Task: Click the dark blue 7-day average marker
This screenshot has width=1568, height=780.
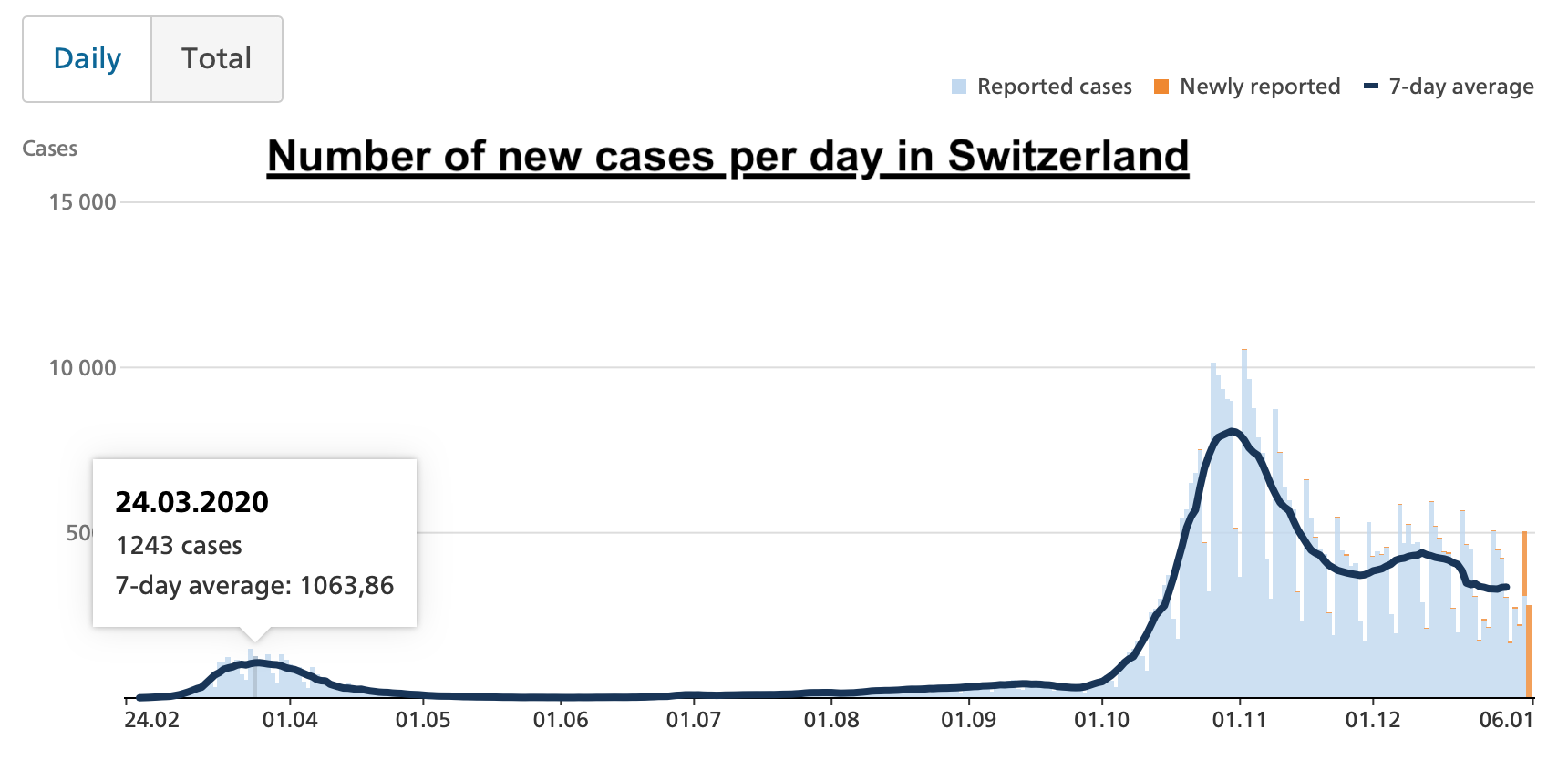Action: [1370, 87]
